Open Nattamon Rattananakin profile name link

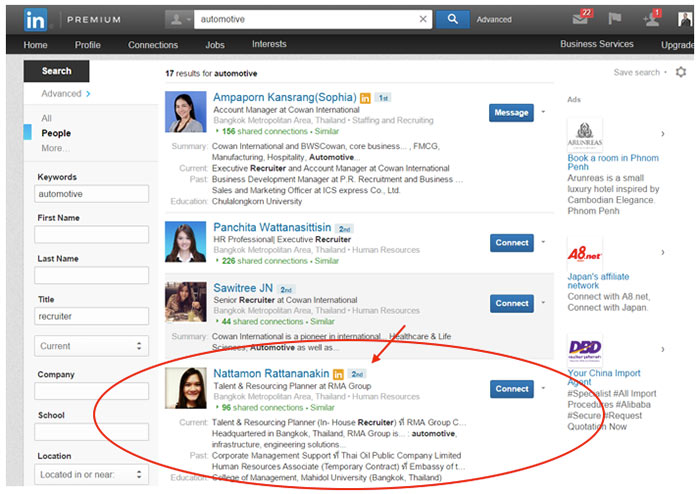[x=271, y=374]
